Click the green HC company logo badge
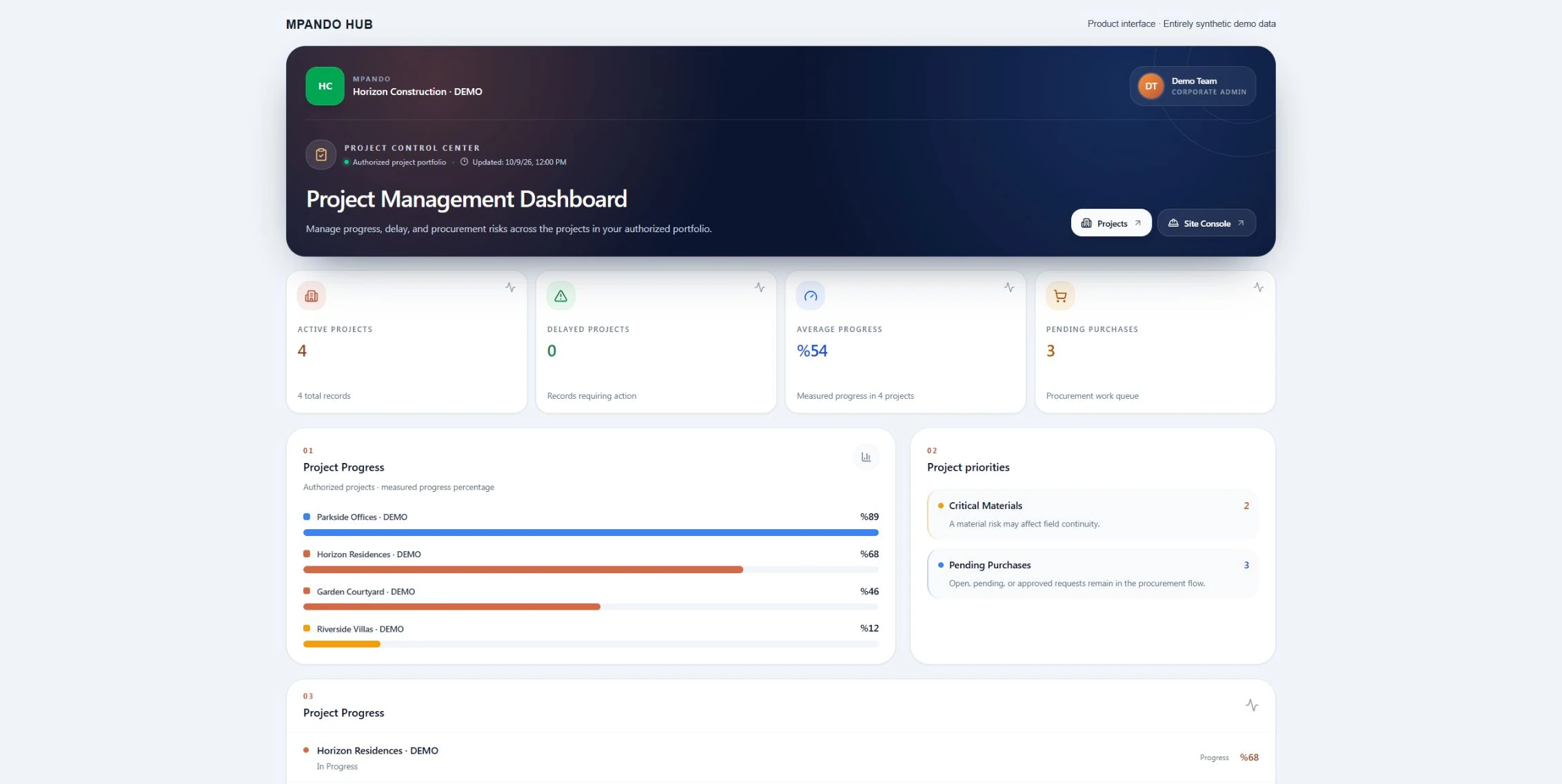1562x784 pixels. click(x=325, y=86)
